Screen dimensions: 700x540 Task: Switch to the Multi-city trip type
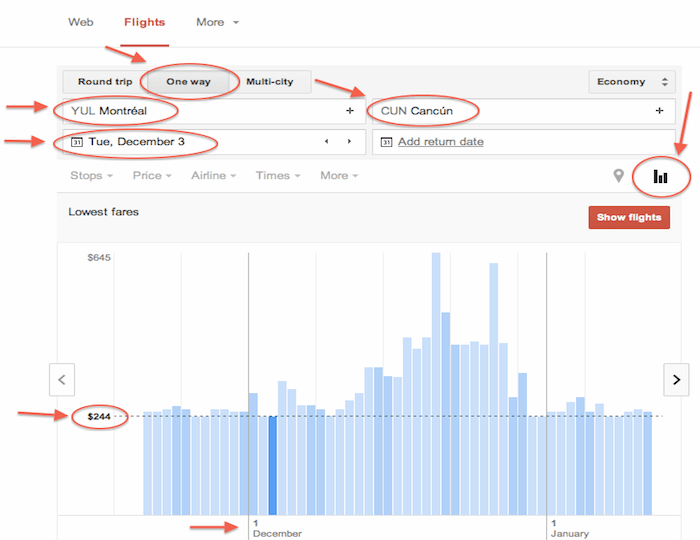pos(270,82)
